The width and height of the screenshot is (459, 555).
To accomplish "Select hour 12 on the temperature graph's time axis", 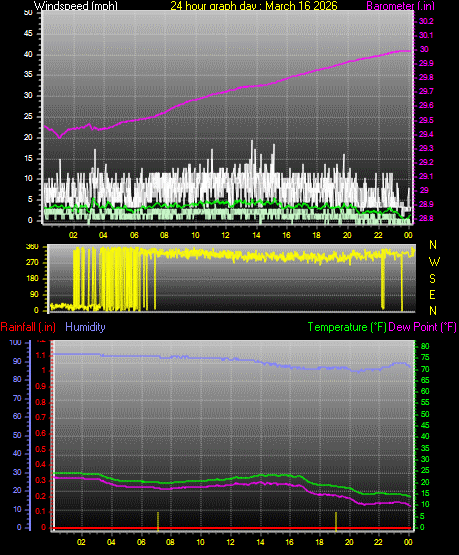I will (230, 542).
